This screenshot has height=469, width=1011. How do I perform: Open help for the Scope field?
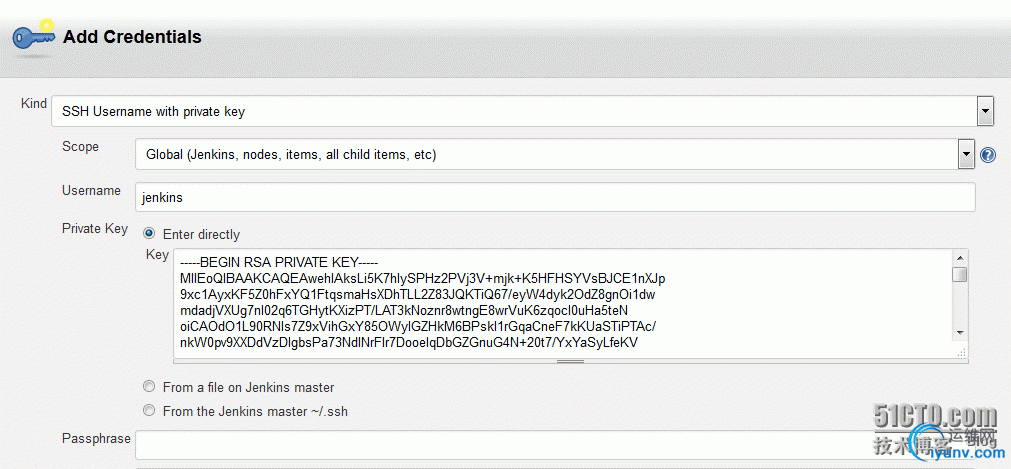[x=988, y=155]
